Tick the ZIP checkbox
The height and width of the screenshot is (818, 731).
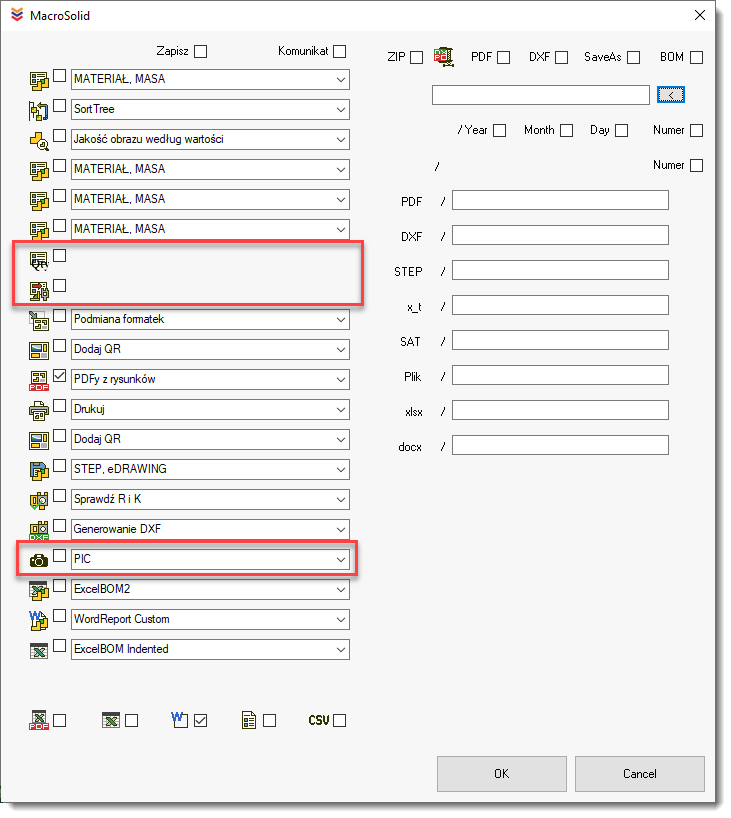[416, 57]
